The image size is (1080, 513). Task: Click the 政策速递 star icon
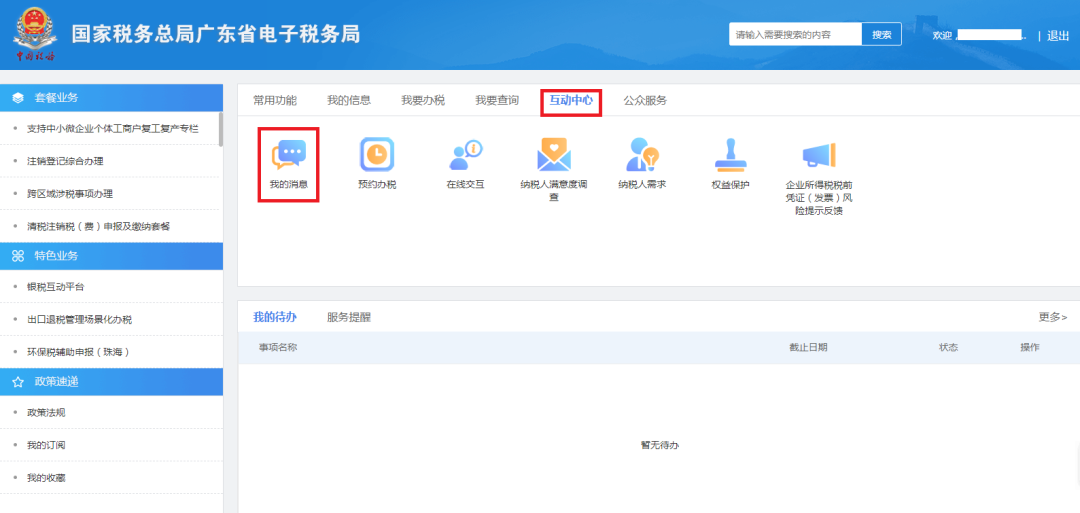point(19,381)
